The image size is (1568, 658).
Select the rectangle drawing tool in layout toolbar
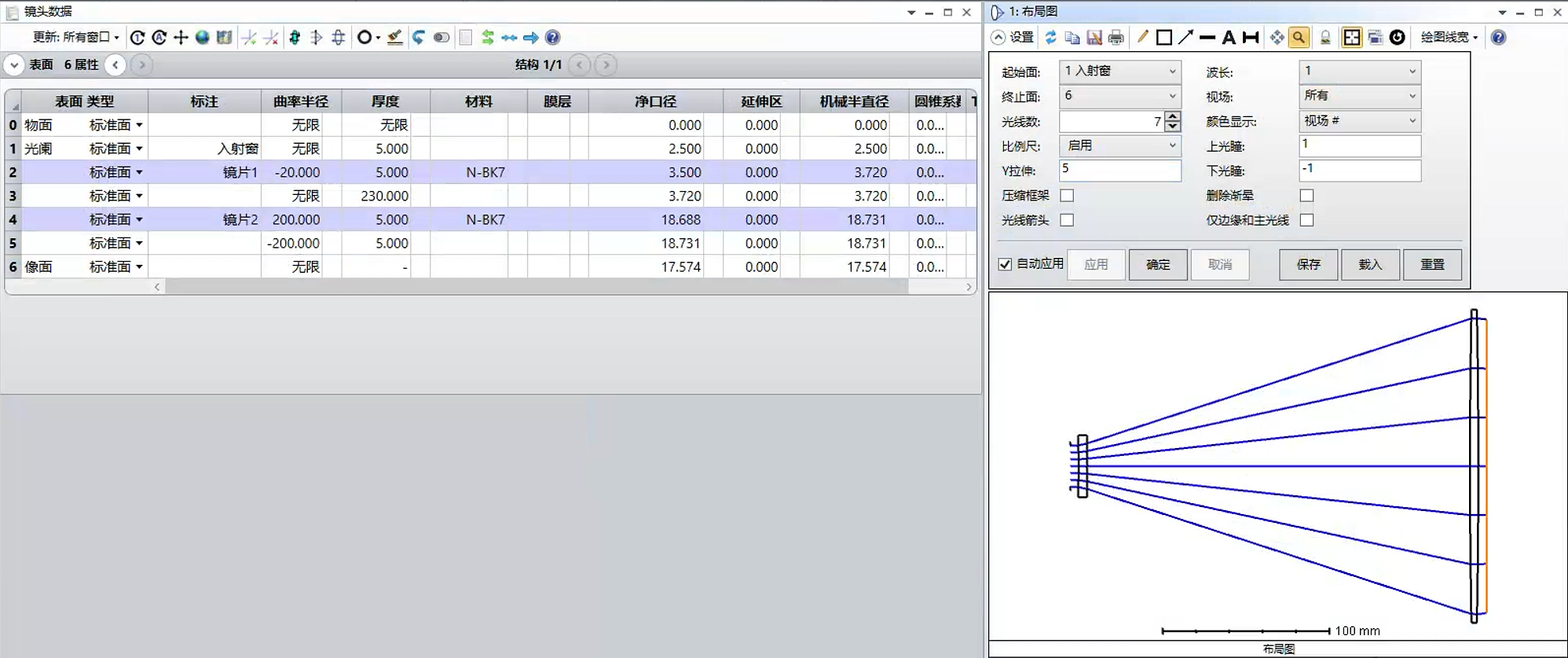(x=1164, y=37)
